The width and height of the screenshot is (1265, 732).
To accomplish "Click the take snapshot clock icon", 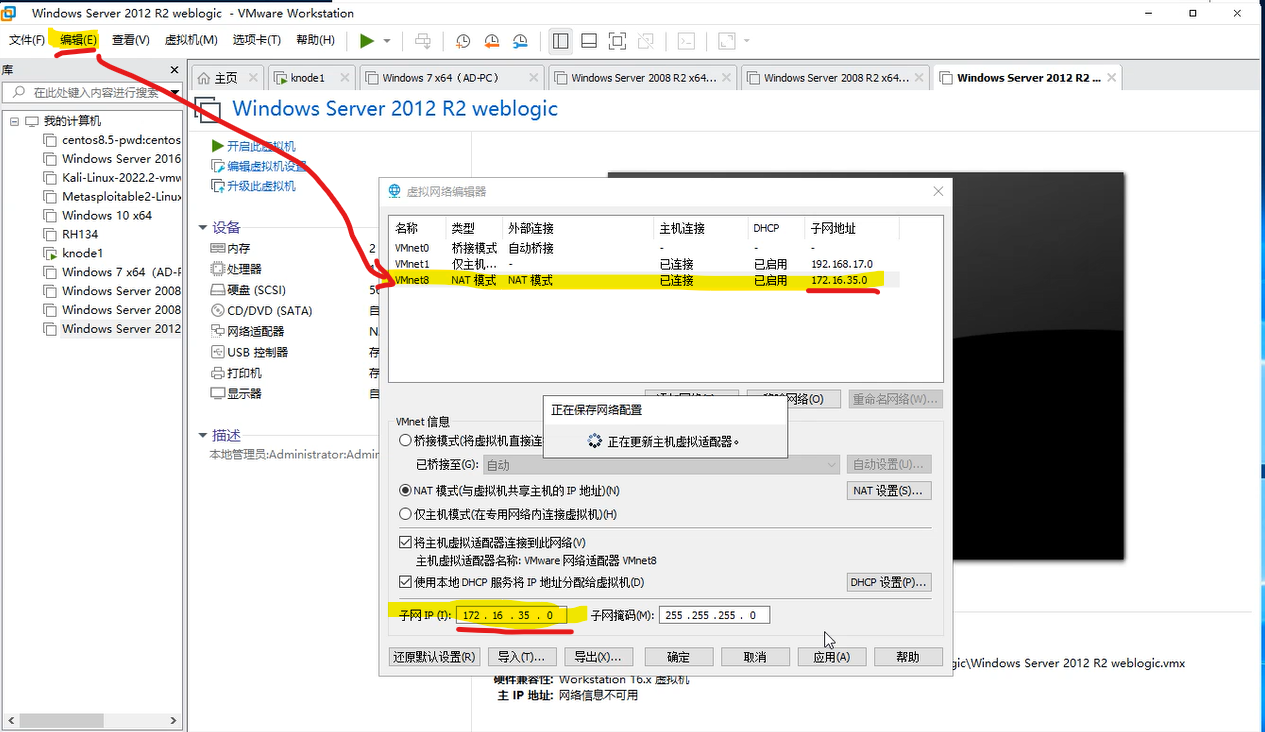I will tap(463, 41).
